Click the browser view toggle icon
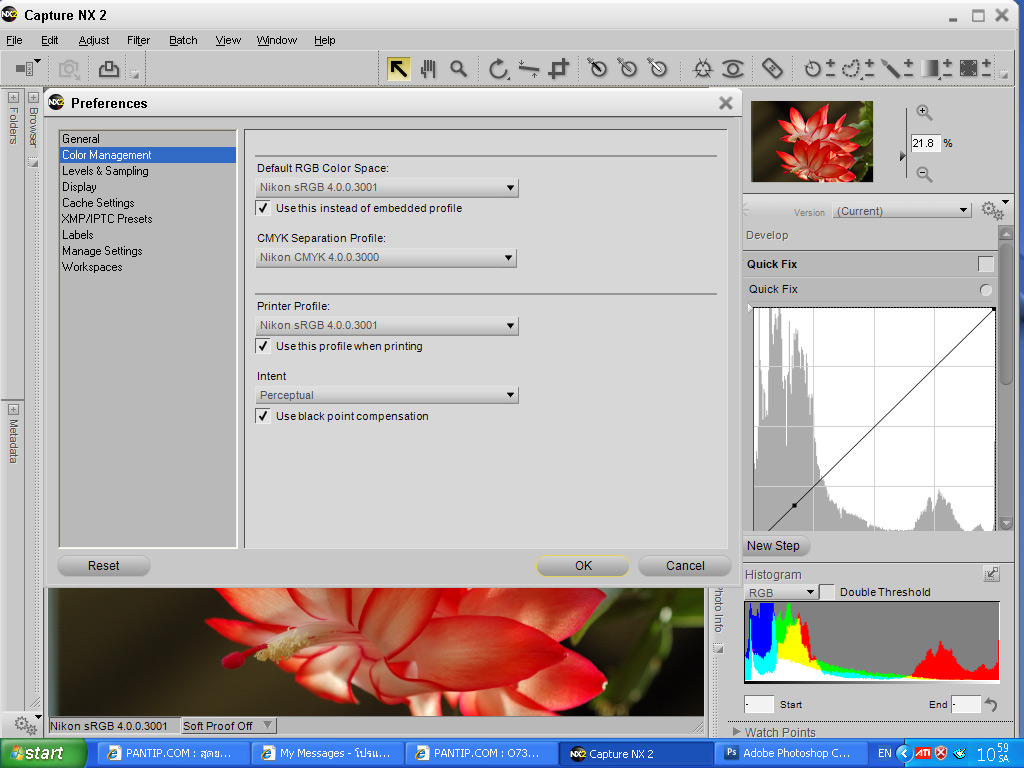The image size is (1024, 768). 27,68
